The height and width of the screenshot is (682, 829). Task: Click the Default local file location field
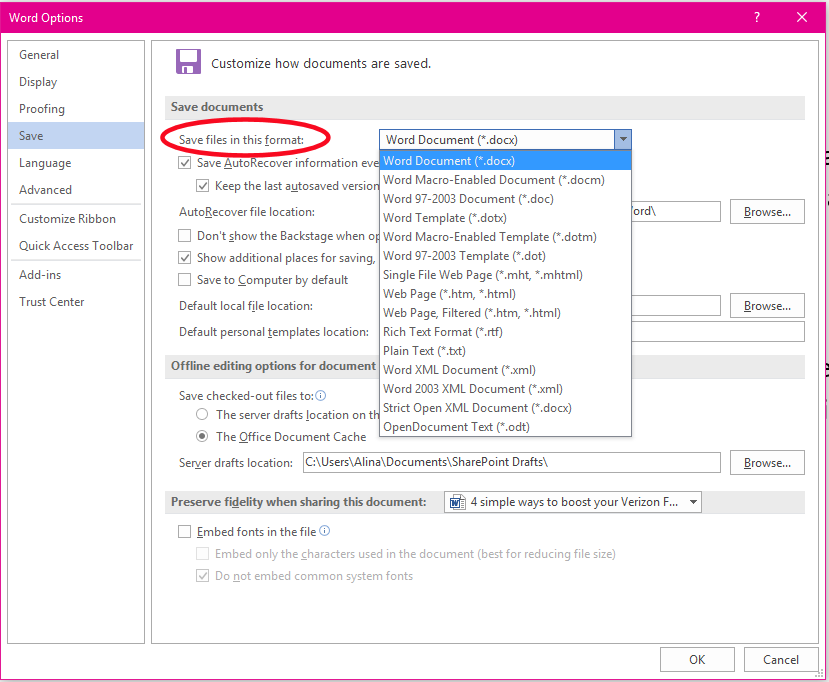[676, 306]
